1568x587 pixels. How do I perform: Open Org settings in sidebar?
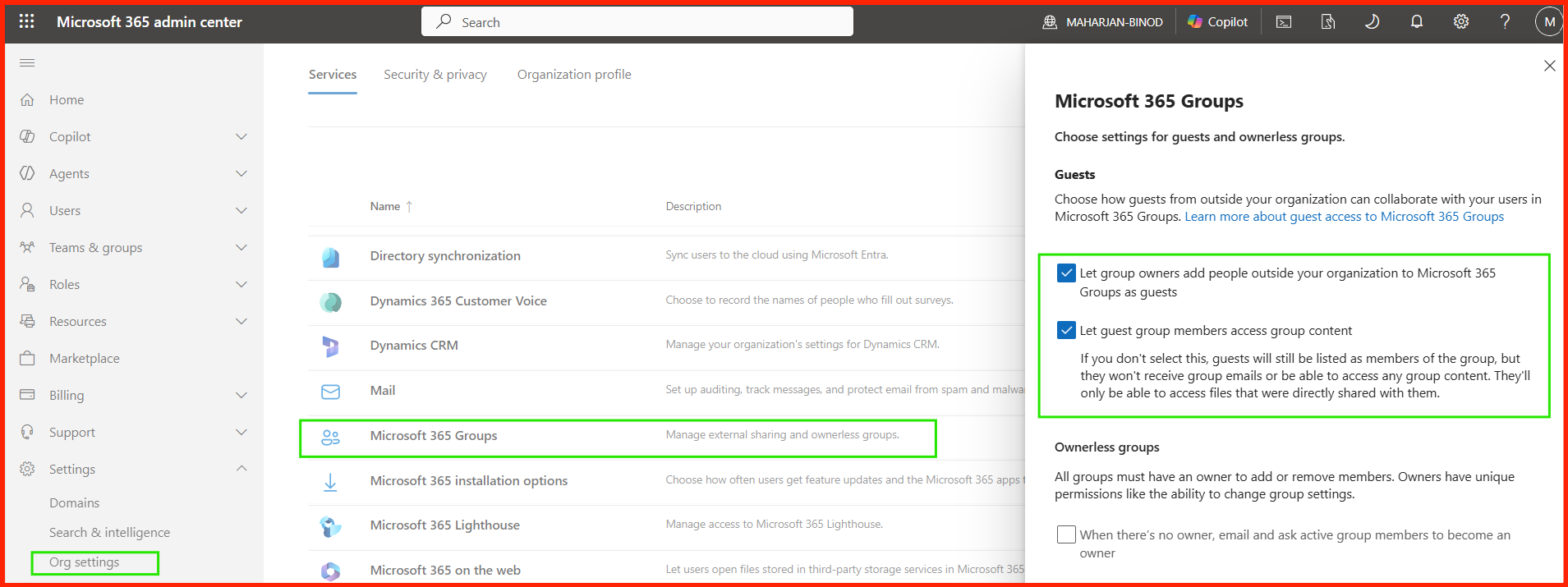(84, 562)
